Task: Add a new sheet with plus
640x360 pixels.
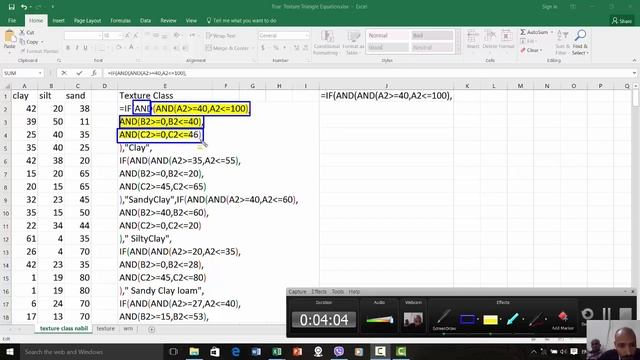Action: click(151, 329)
